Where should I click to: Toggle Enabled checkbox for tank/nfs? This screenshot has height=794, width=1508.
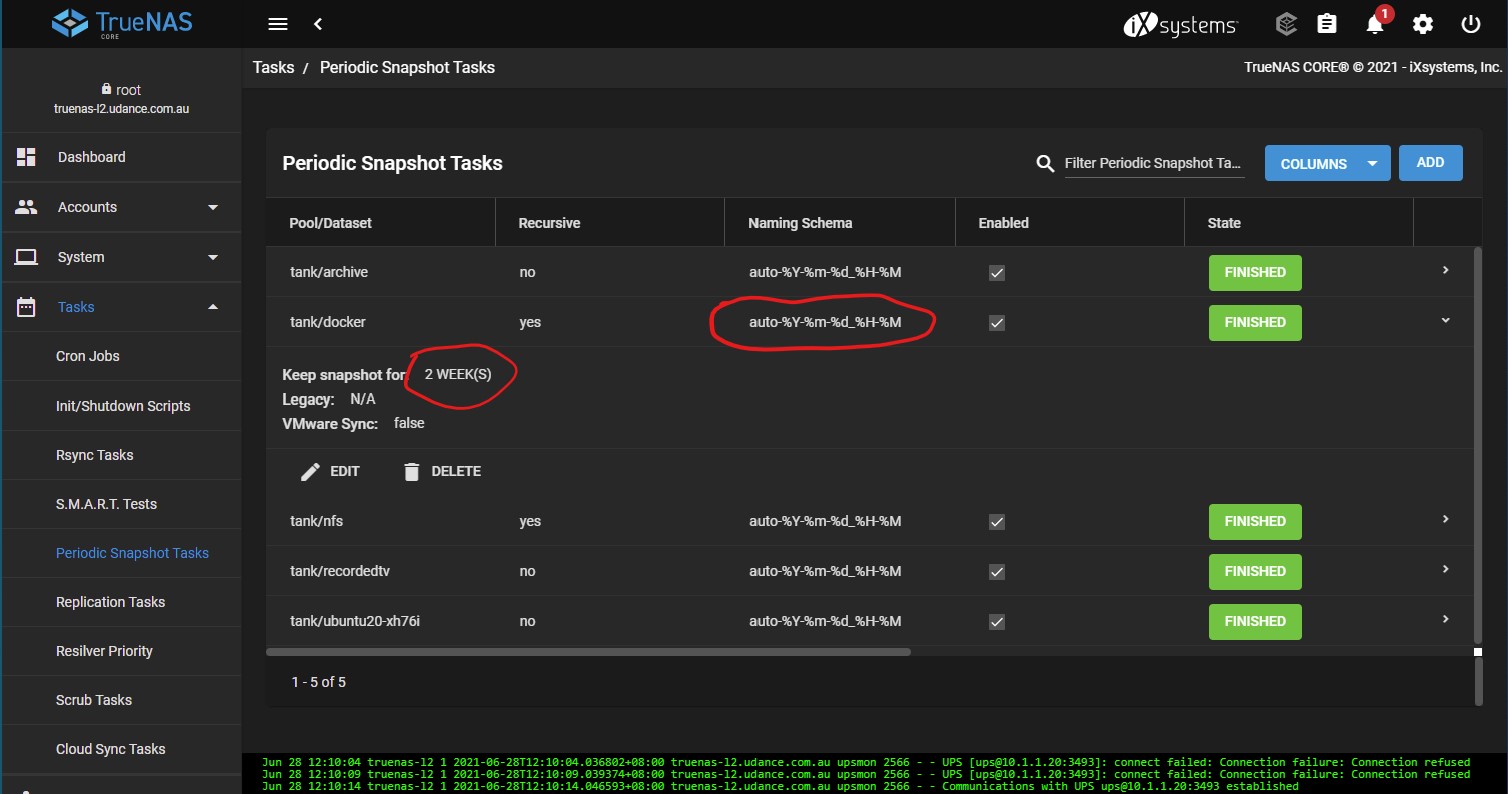click(996, 521)
